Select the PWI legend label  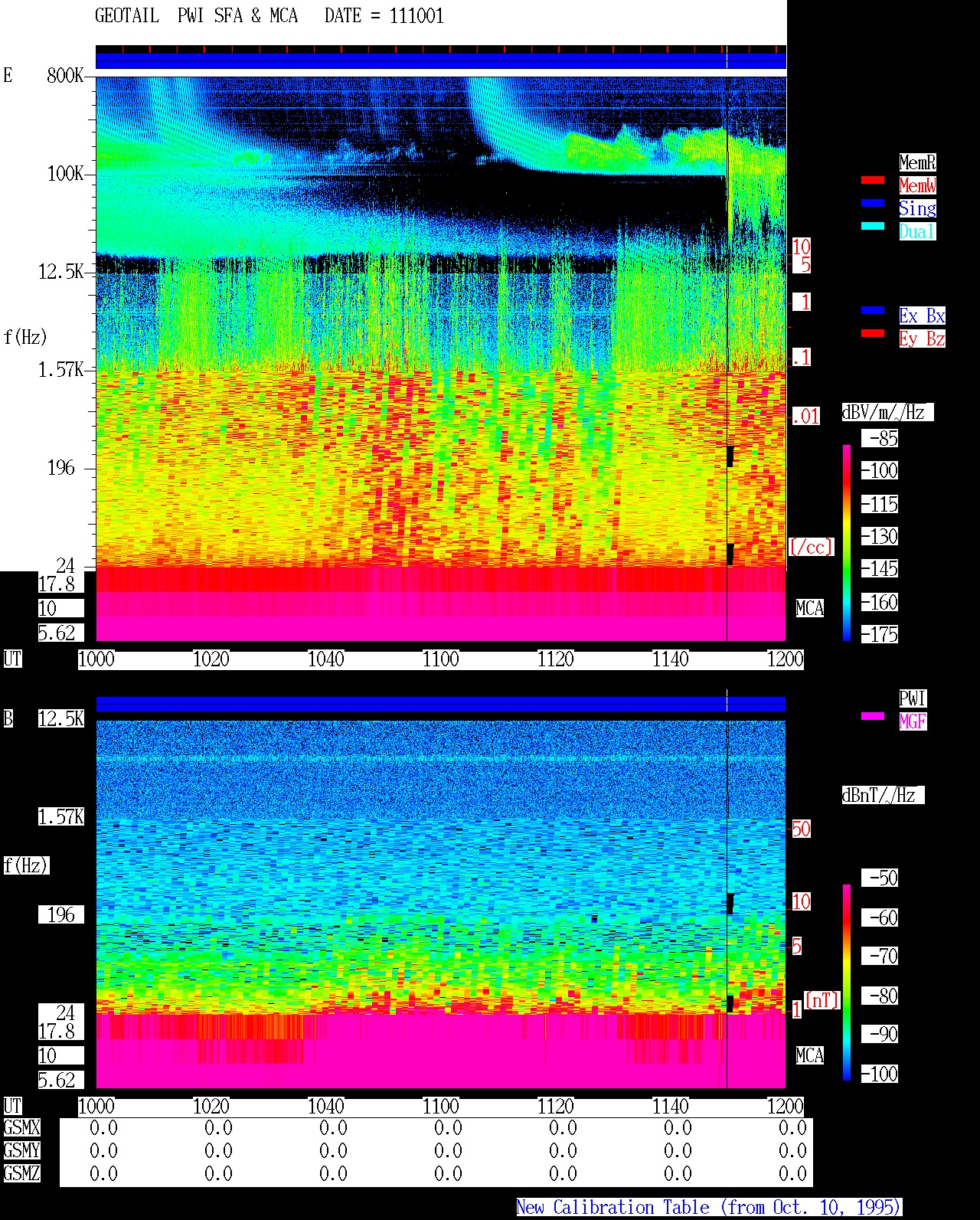913,698
